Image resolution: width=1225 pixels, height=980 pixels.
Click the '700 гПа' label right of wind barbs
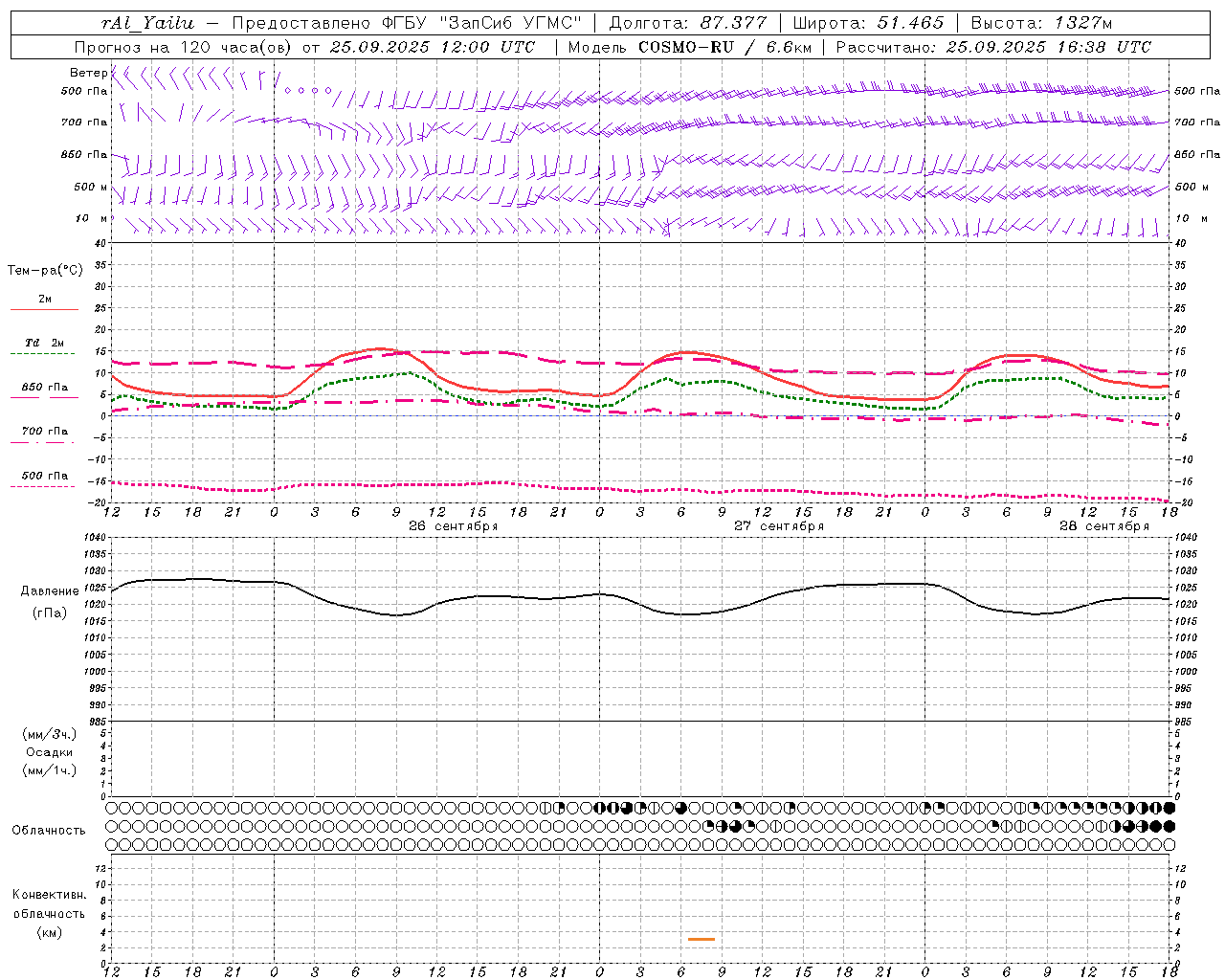(1197, 122)
